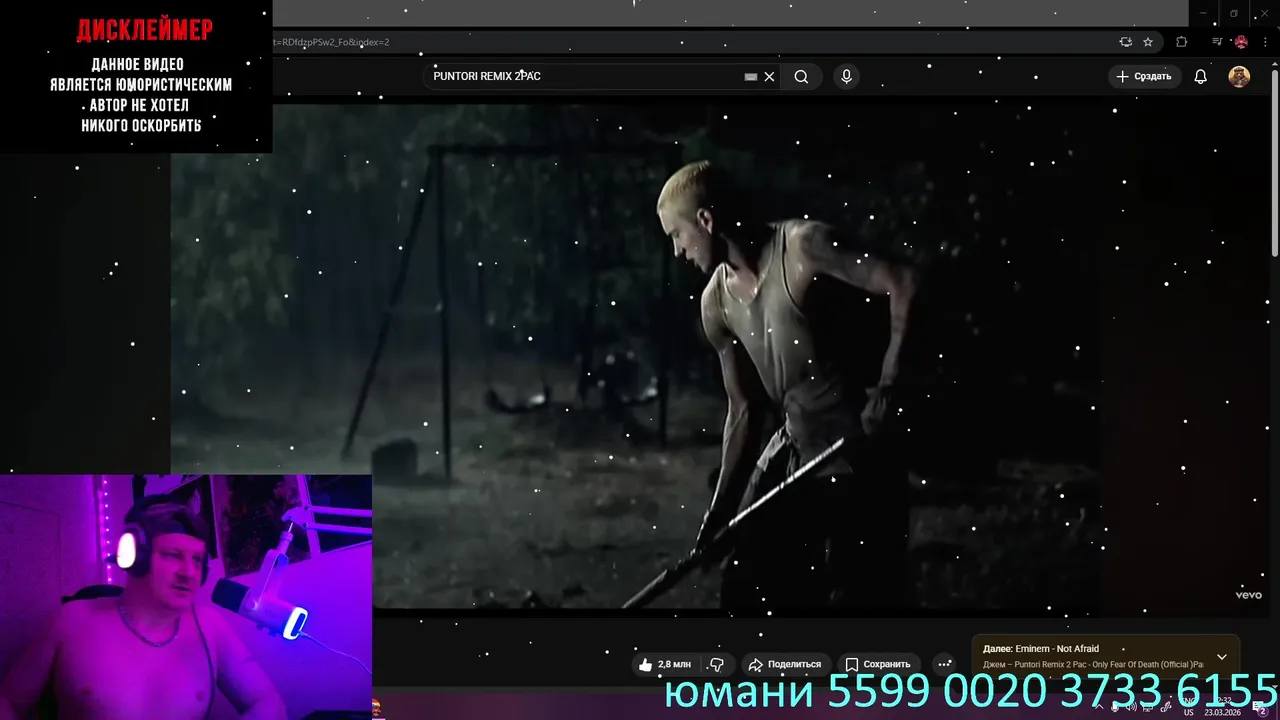Click the 'Далее: Eminem - Not Afraid' title
This screenshot has width=1280, height=720.
click(x=1041, y=649)
